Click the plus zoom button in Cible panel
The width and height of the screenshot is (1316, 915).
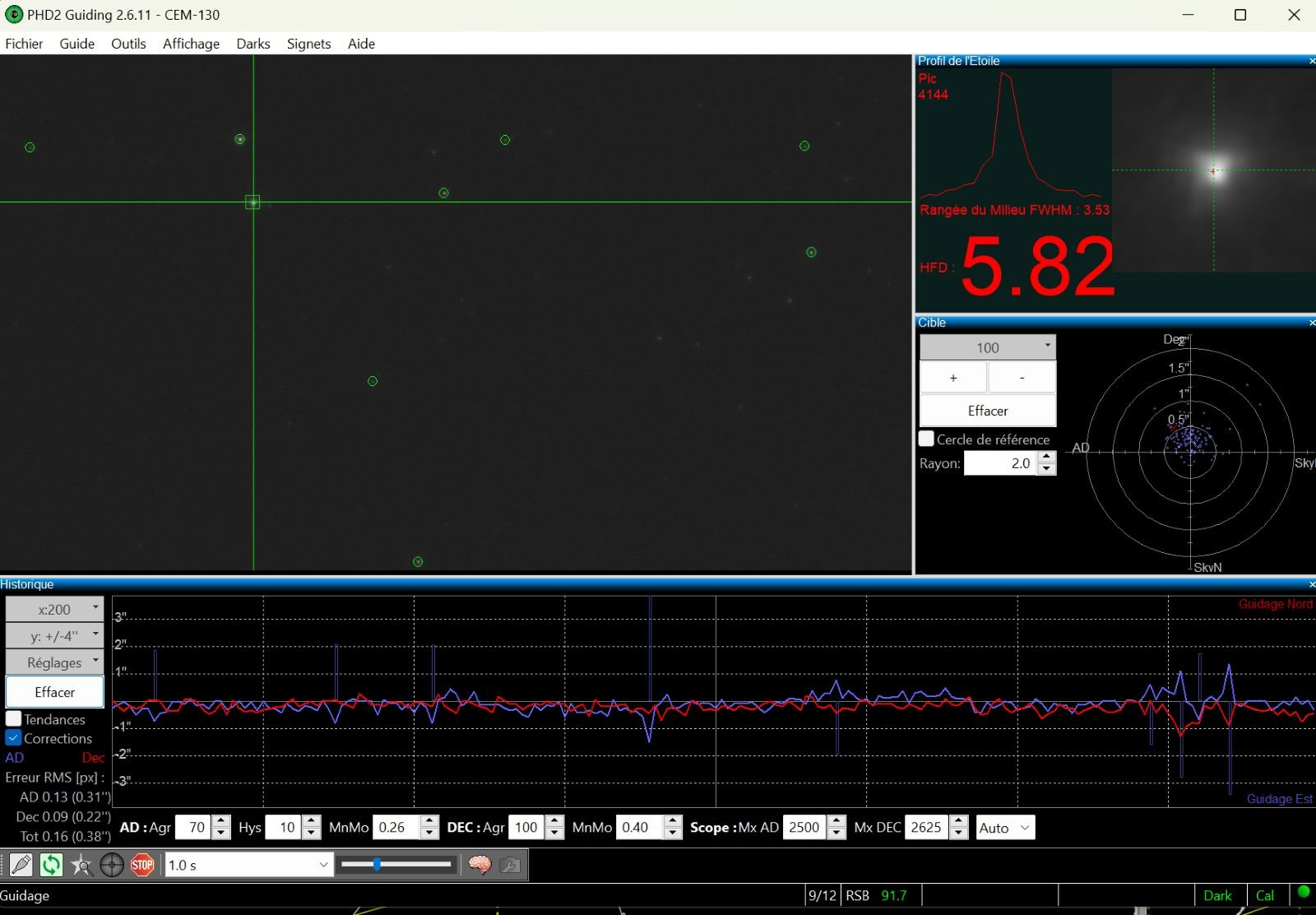pyautogui.click(x=953, y=378)
